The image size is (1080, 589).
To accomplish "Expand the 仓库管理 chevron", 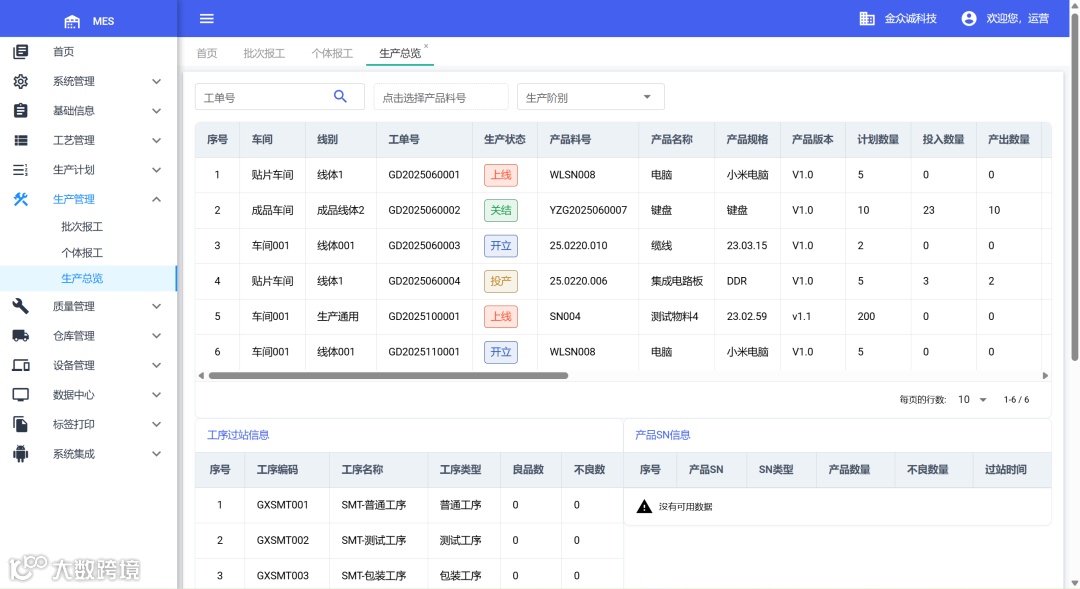I will tap(156, 335).
